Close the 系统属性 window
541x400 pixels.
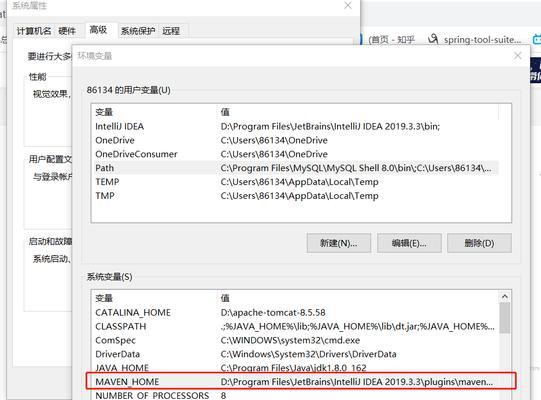(348, 5)
